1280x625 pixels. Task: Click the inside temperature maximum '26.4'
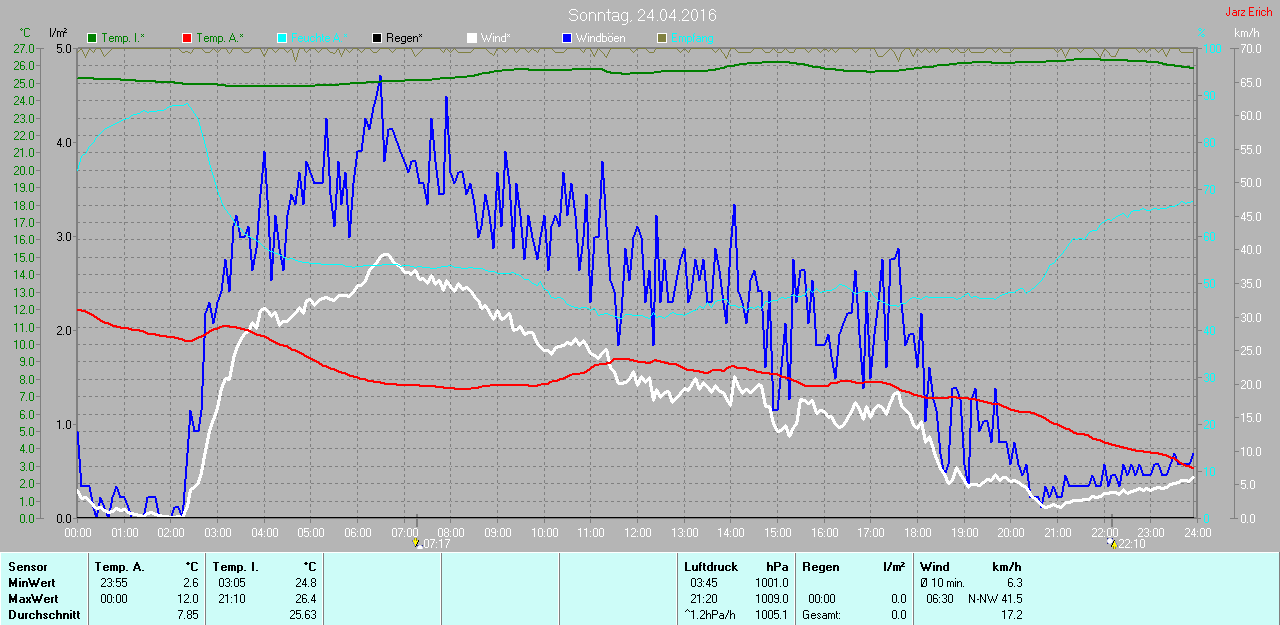(306, 599)
